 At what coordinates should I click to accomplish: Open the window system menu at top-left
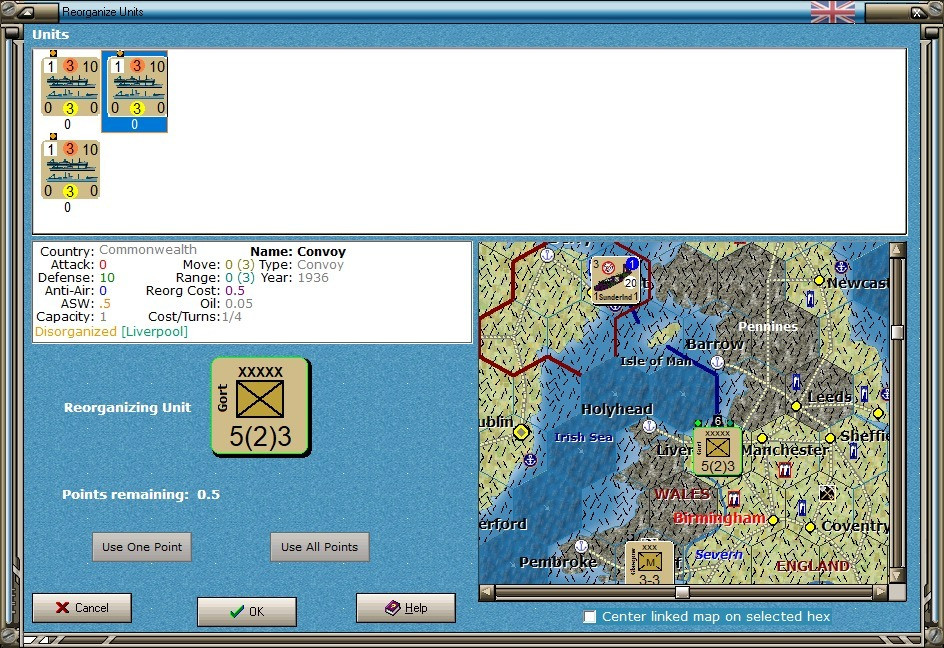click(x=28, y=11)
